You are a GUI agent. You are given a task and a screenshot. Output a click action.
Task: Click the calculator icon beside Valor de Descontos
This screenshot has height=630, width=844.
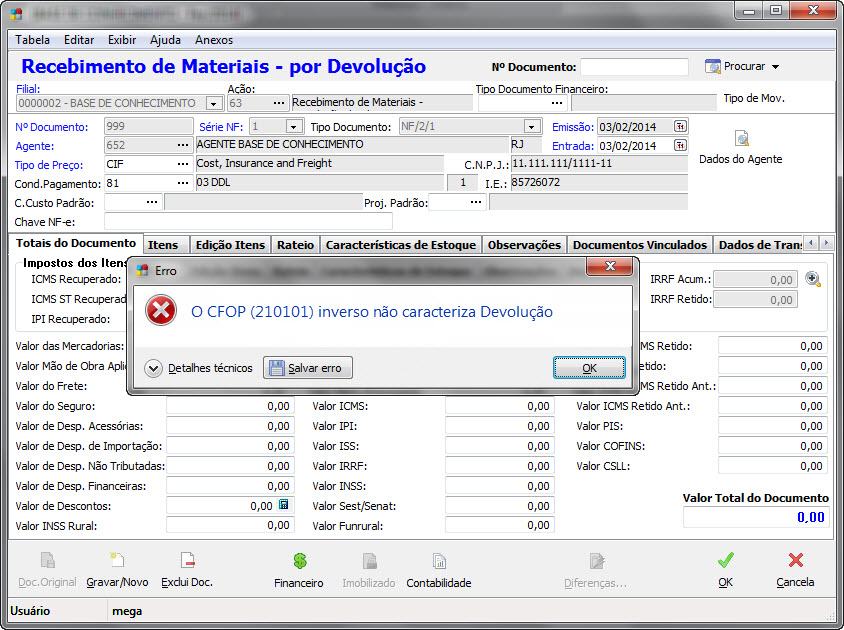284,505
